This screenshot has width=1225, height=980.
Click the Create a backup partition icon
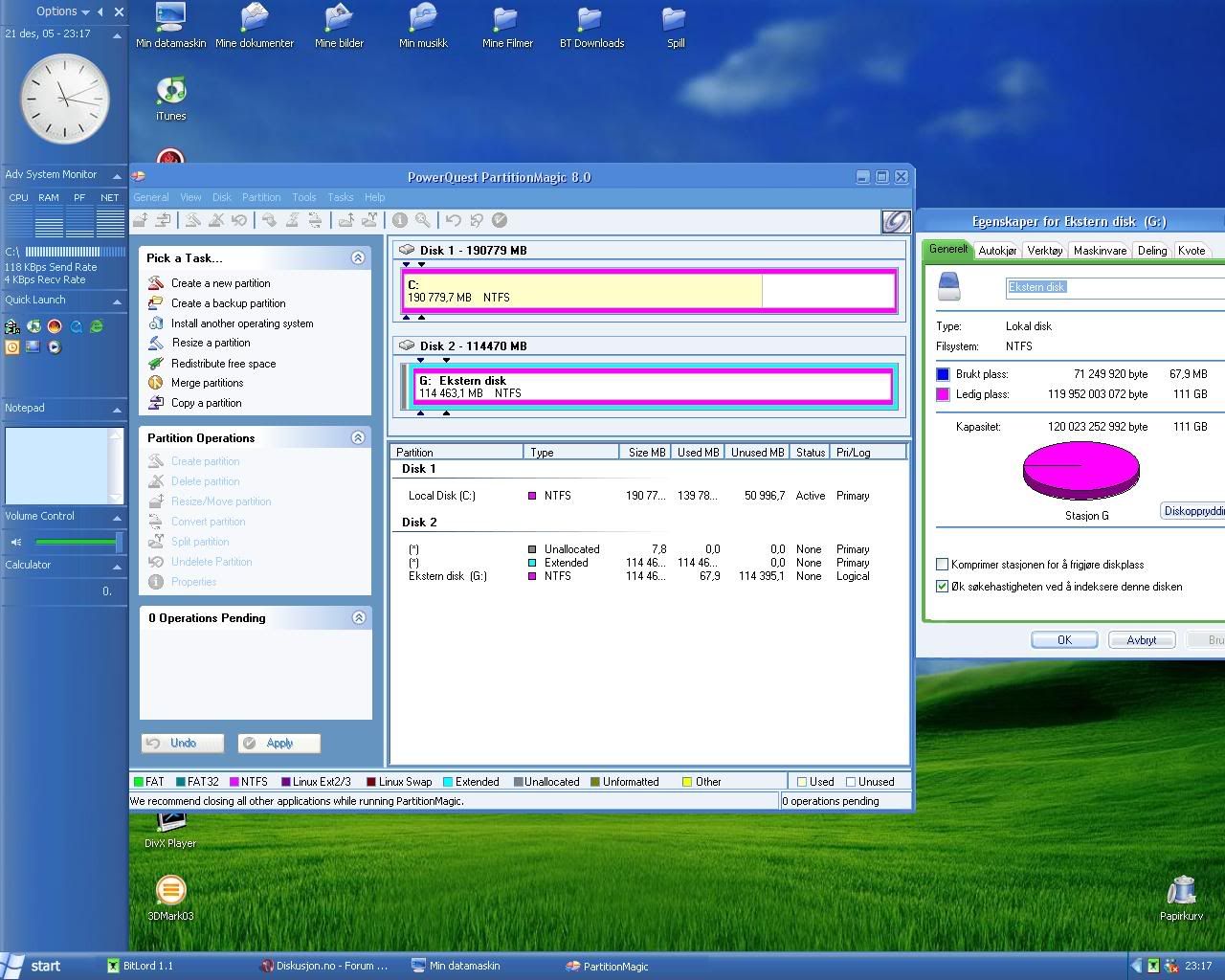(x=156, y=303)
